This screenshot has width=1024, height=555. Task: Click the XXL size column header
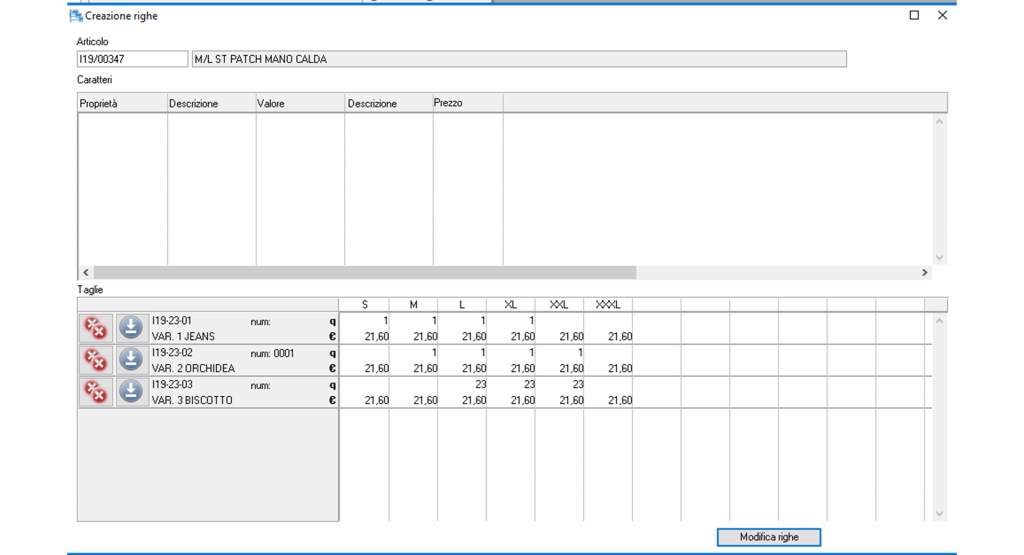[x=559, y=305]
